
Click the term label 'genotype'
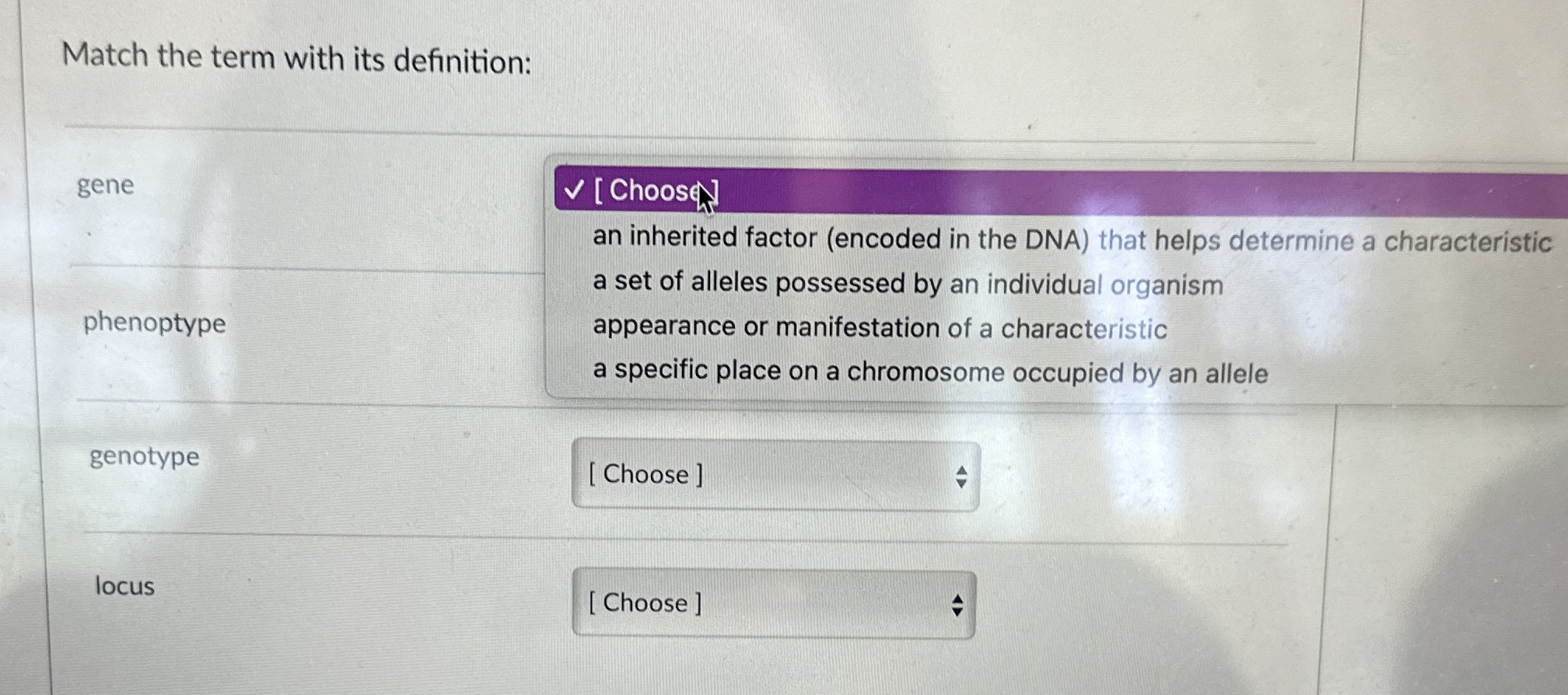tap(142, 457)
